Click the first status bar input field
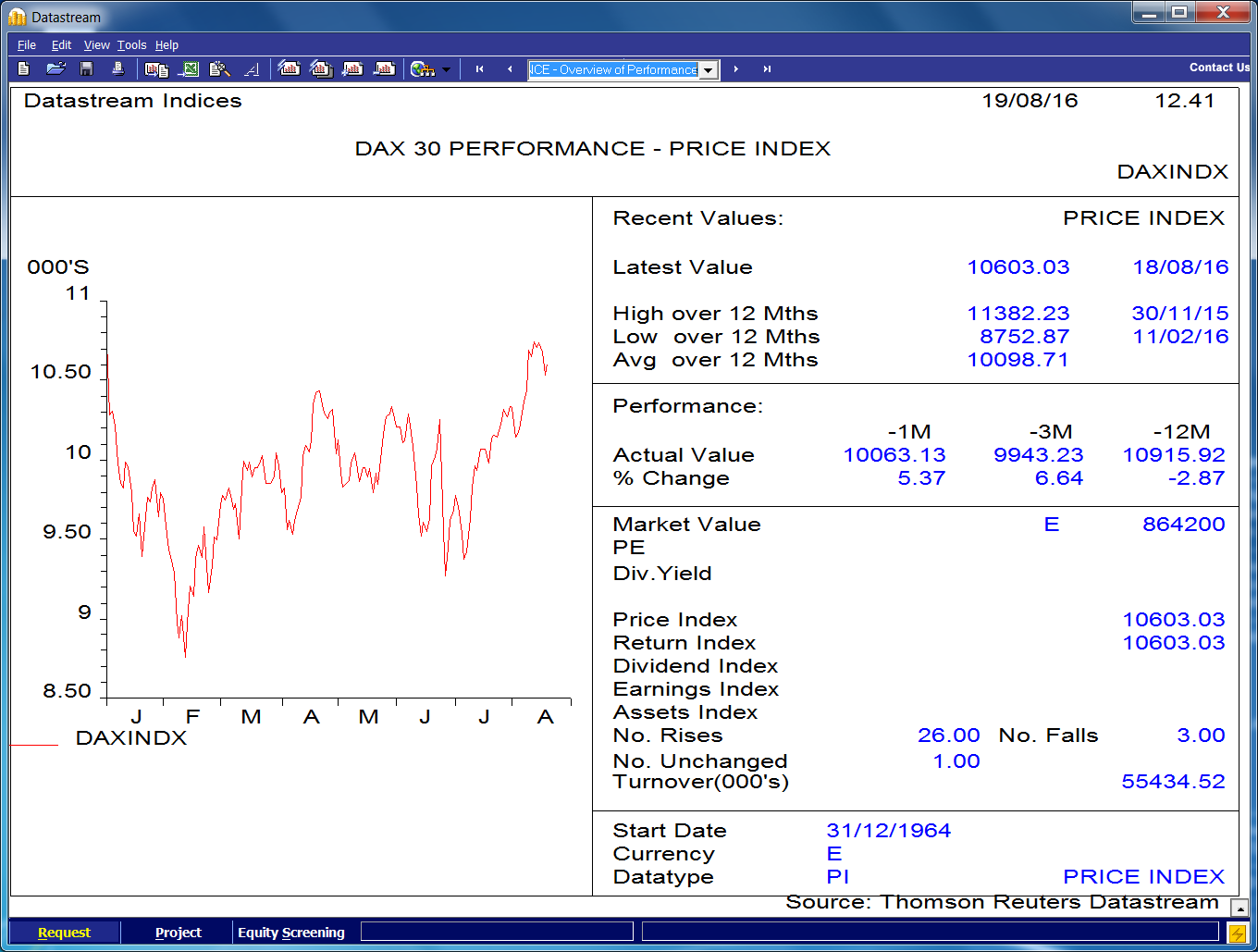1258x952 pixels. (497, 931)
